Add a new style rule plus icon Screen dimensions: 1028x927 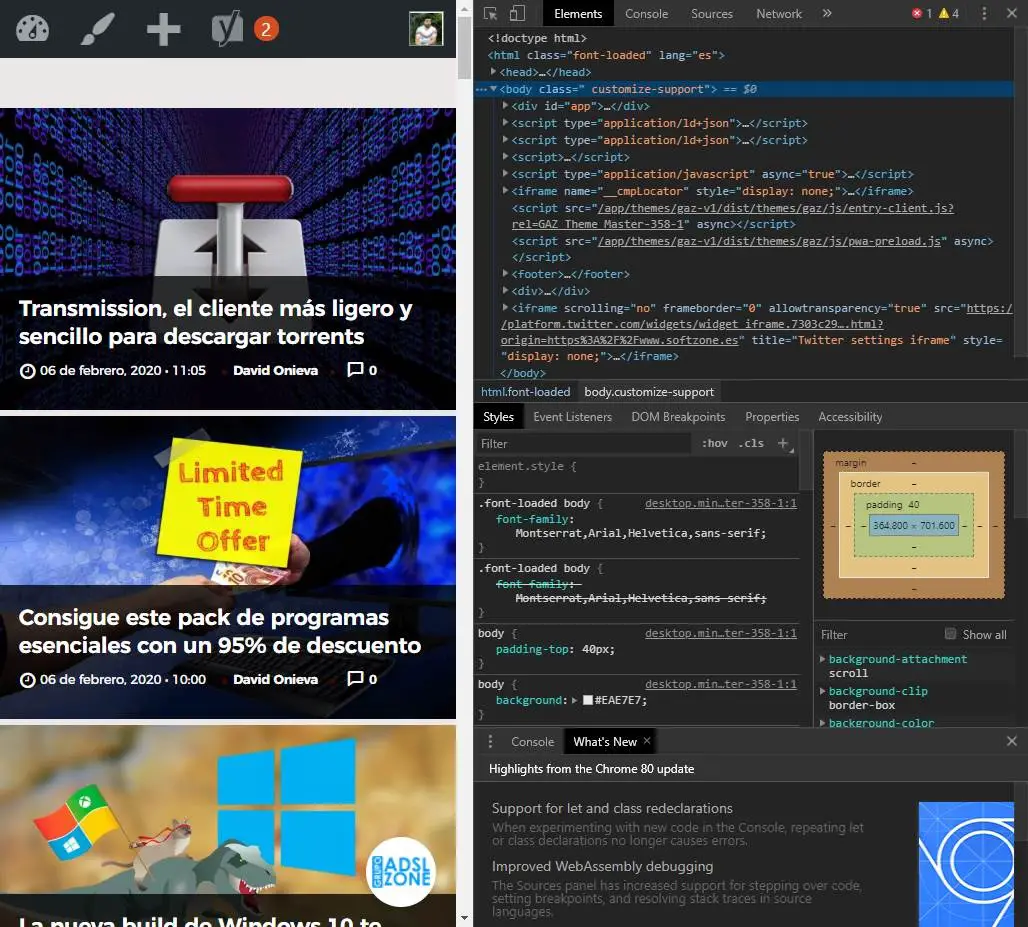tap(783, 444)
